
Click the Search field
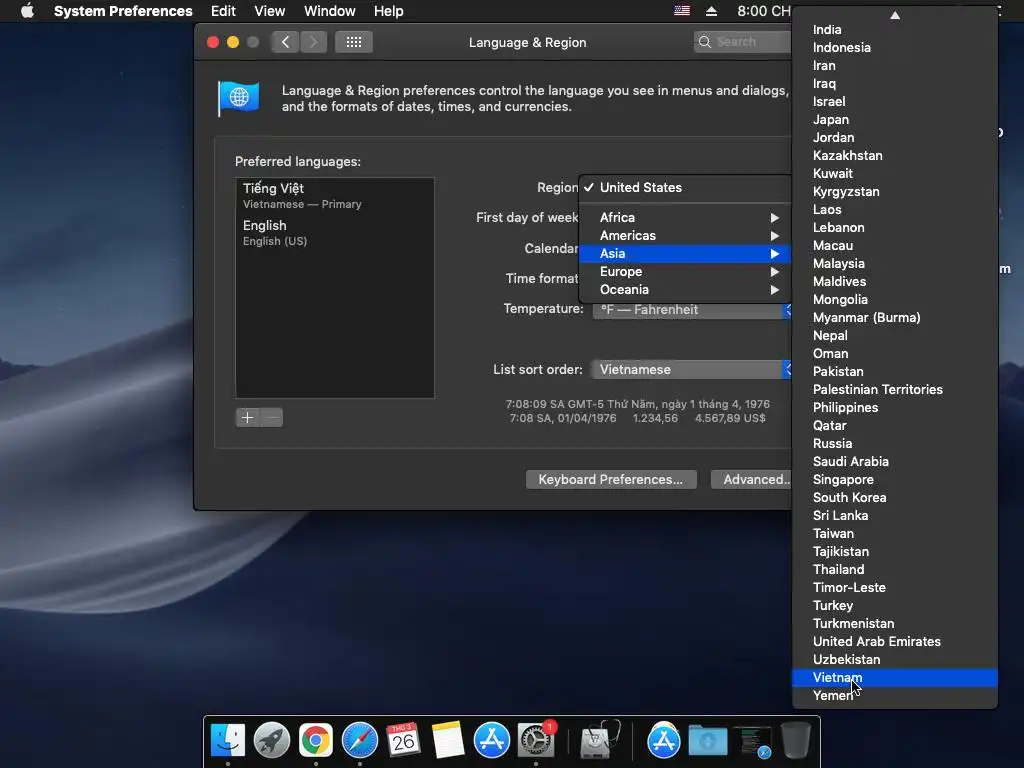click(x=743, y=42)
